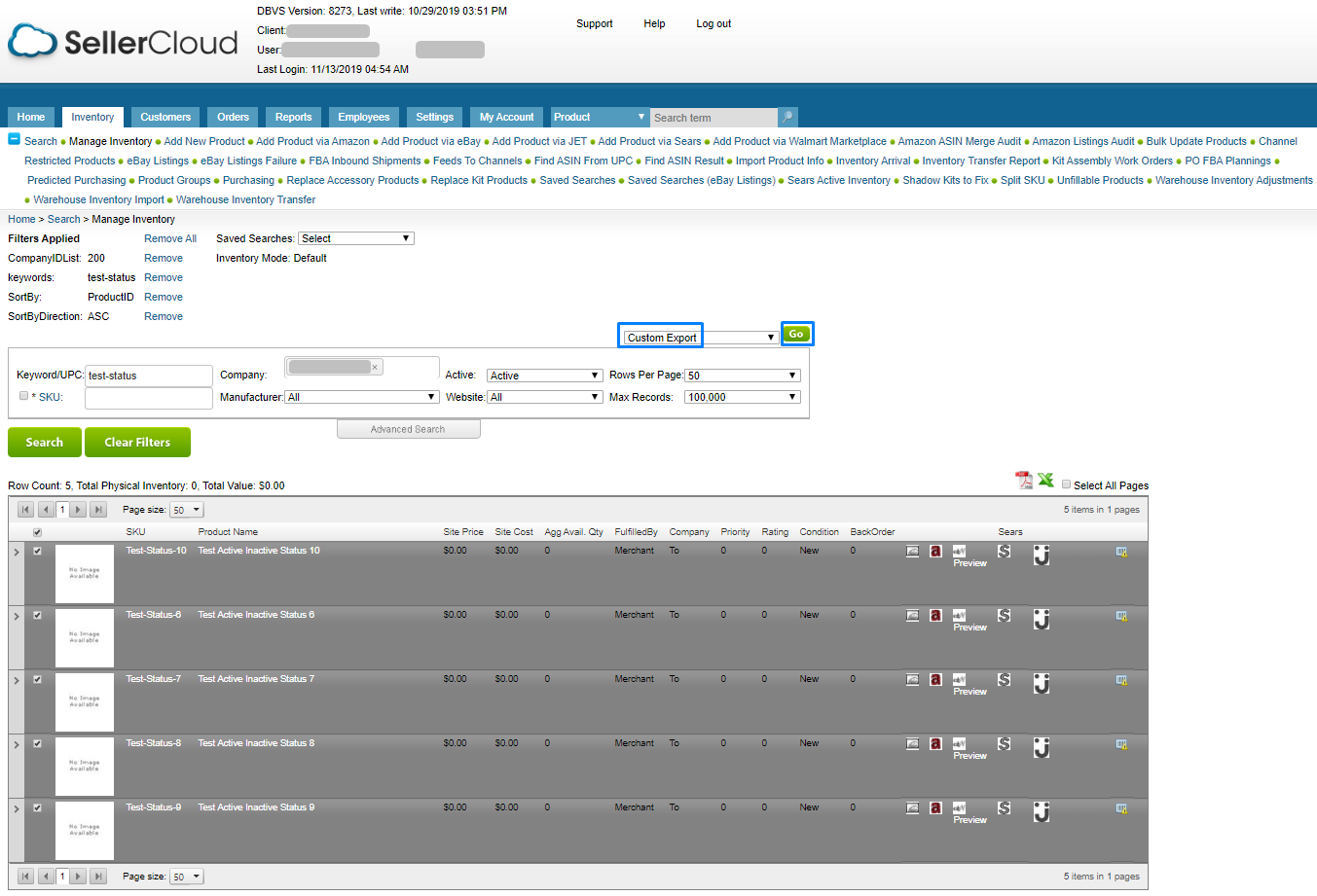Open the Employees tab
This screenshot has height=896, width=1317.
tap(364, 117)
